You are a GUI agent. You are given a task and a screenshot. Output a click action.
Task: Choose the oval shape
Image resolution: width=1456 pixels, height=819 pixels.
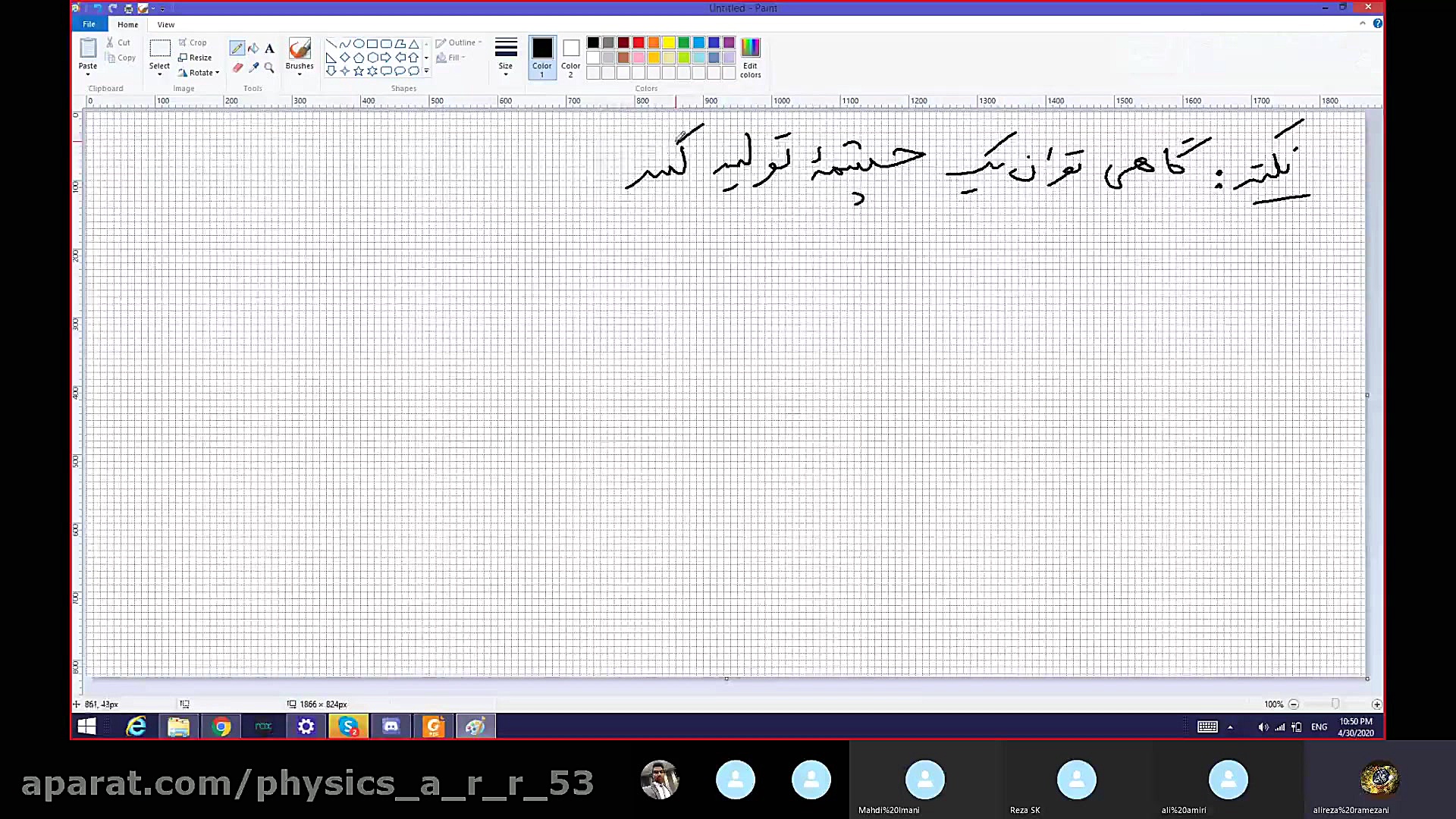coord(359,44)
